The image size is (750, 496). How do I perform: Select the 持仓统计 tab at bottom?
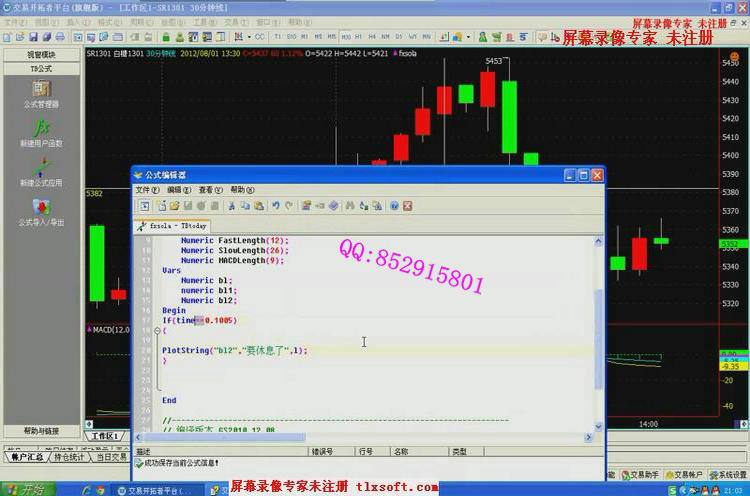71,458
